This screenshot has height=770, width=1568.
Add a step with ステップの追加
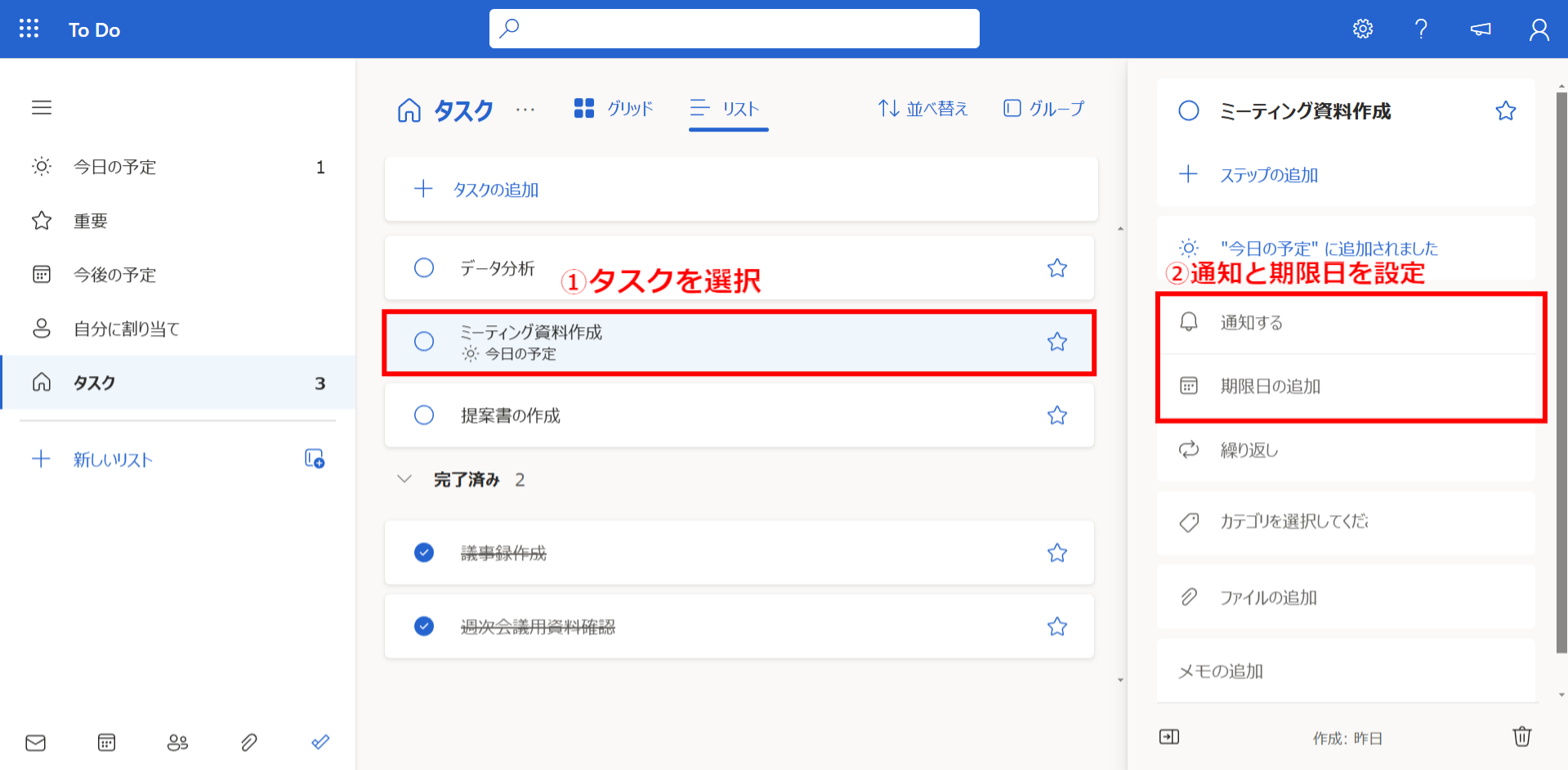(1269, 174)
